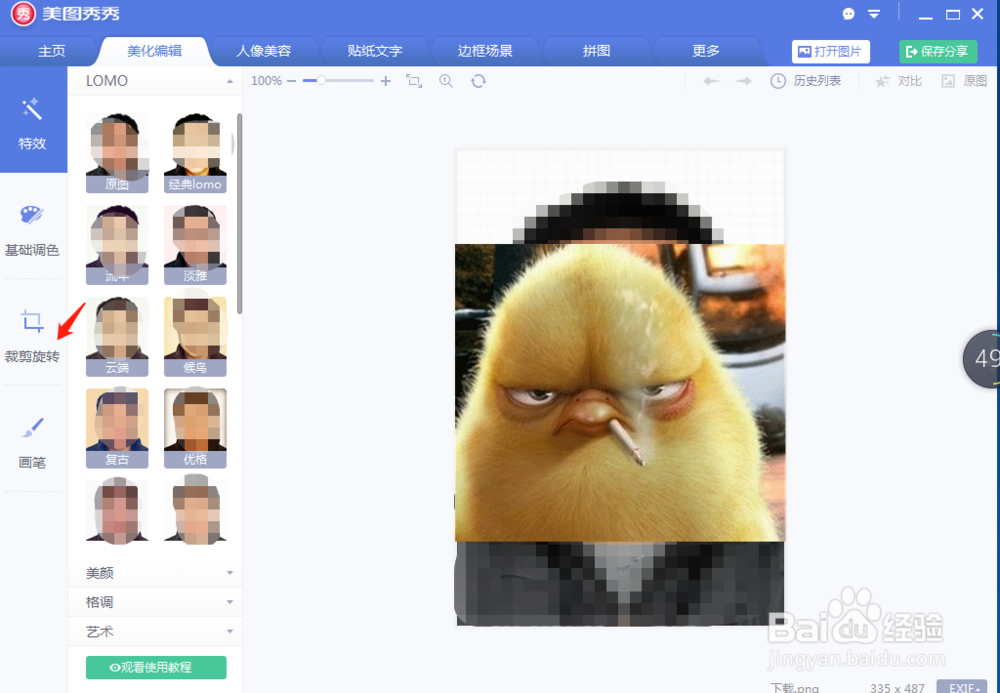
Task: Click the chat feedback bubble icon
Action: tap(848, 14)
